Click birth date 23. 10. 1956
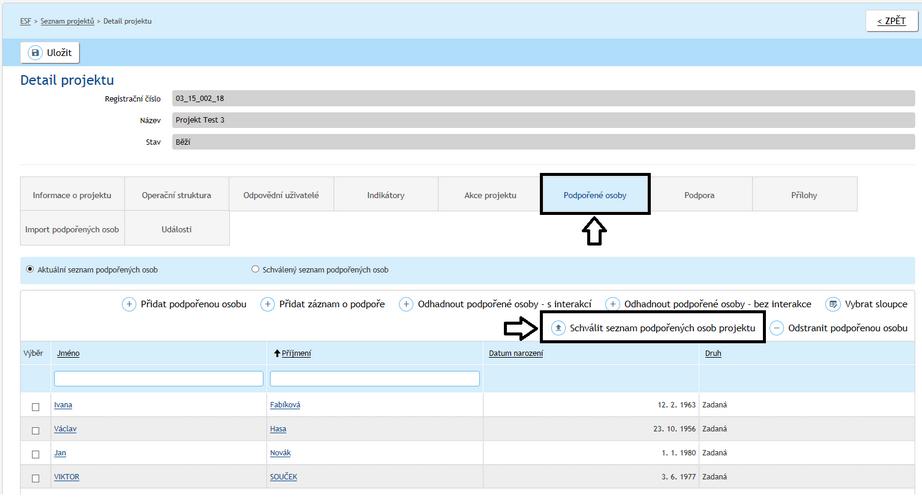 (674, 429)
